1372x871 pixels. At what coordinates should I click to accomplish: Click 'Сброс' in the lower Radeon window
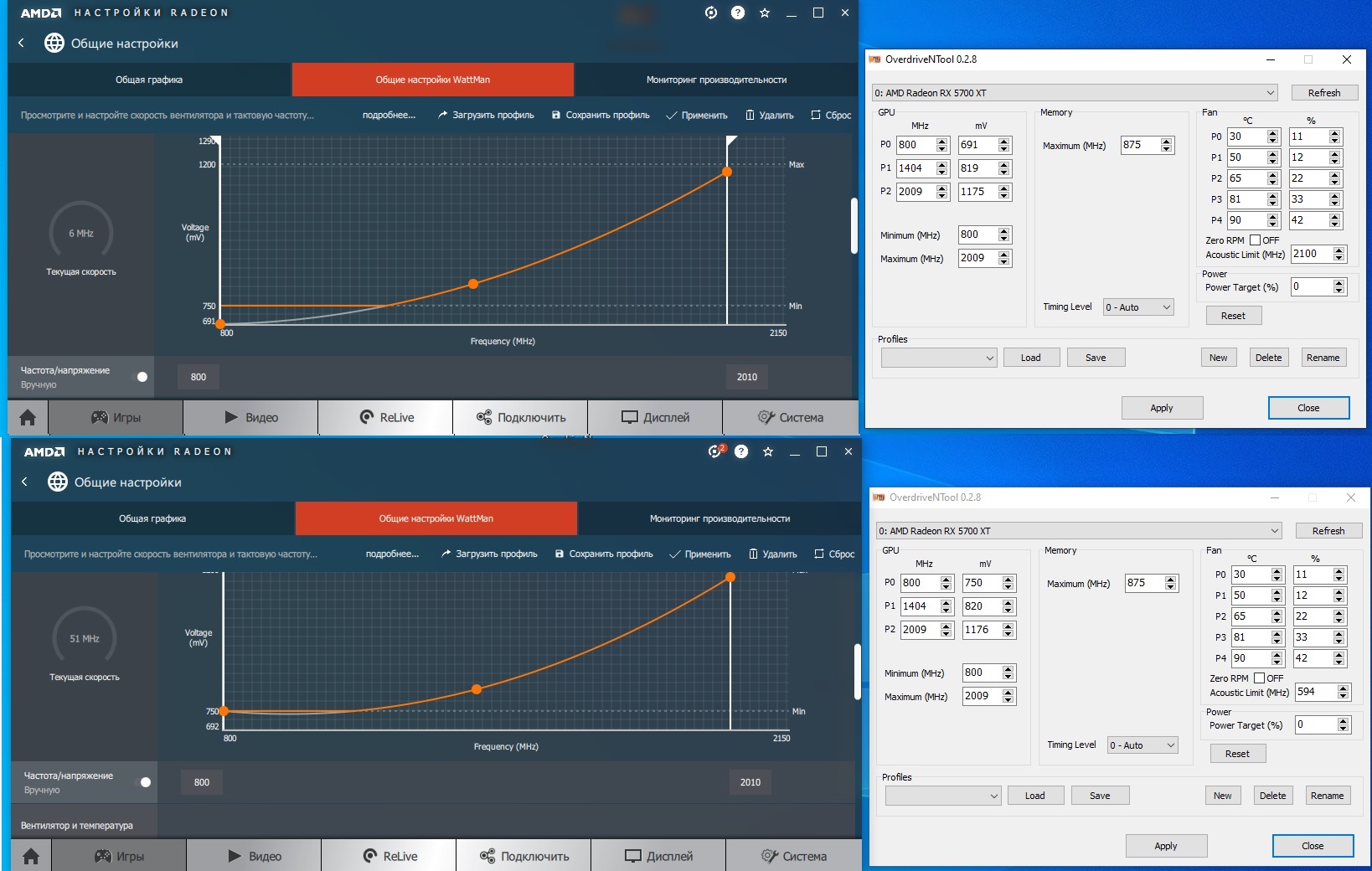pyautogui.click(x=834, y=554)
